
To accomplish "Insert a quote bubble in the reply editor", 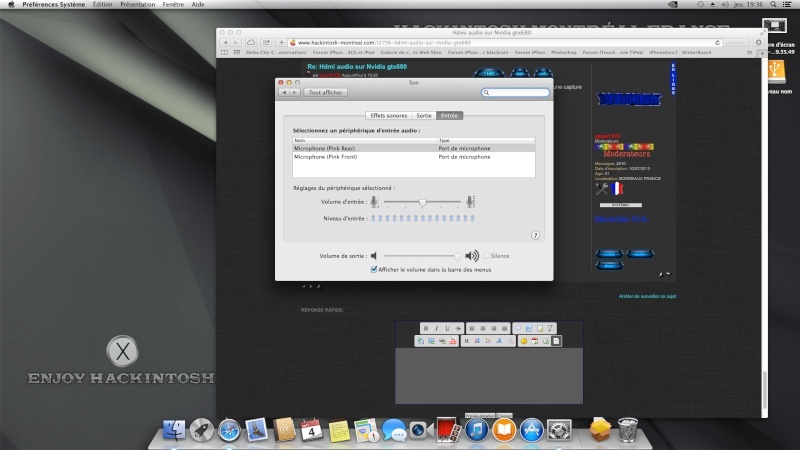I will (518, 329).
